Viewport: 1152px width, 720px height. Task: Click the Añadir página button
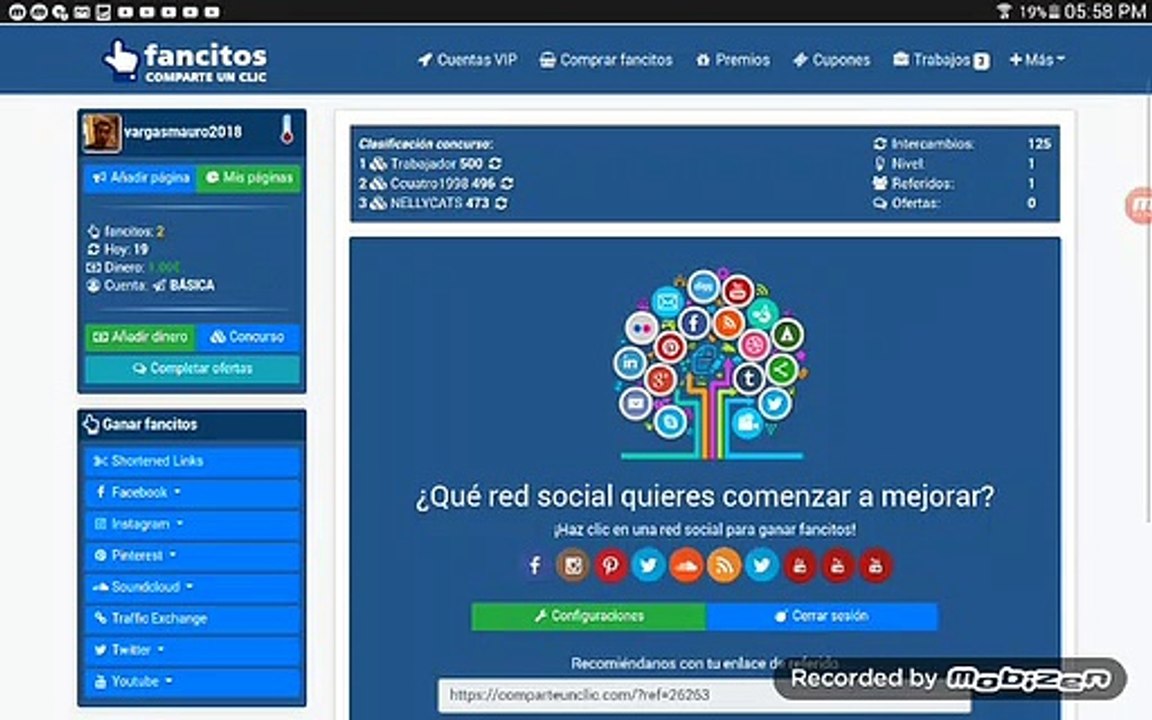pos(140,178)
